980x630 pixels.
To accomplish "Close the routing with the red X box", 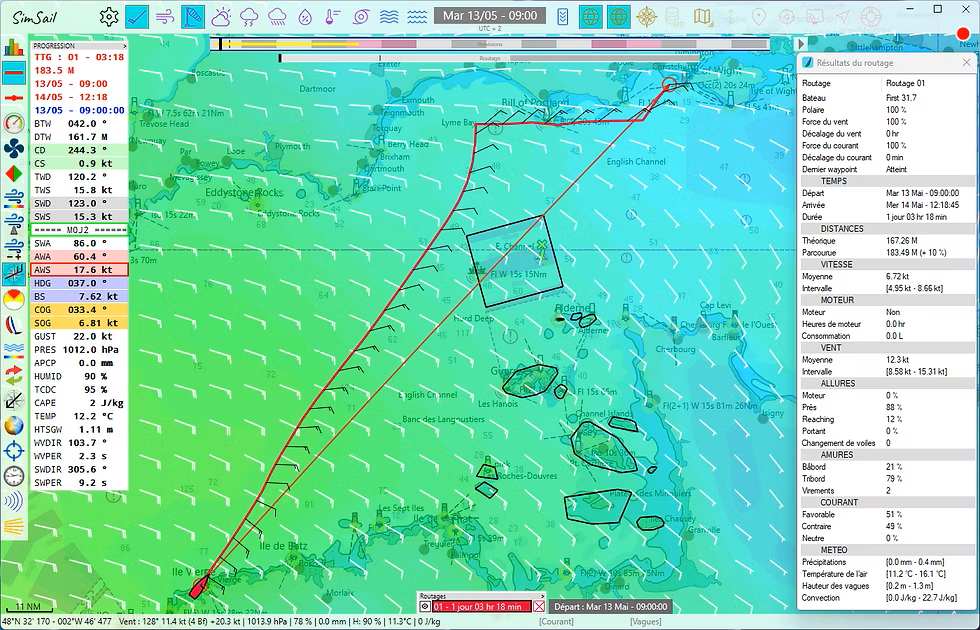I will pyautogui.click(x=540, y=607).
